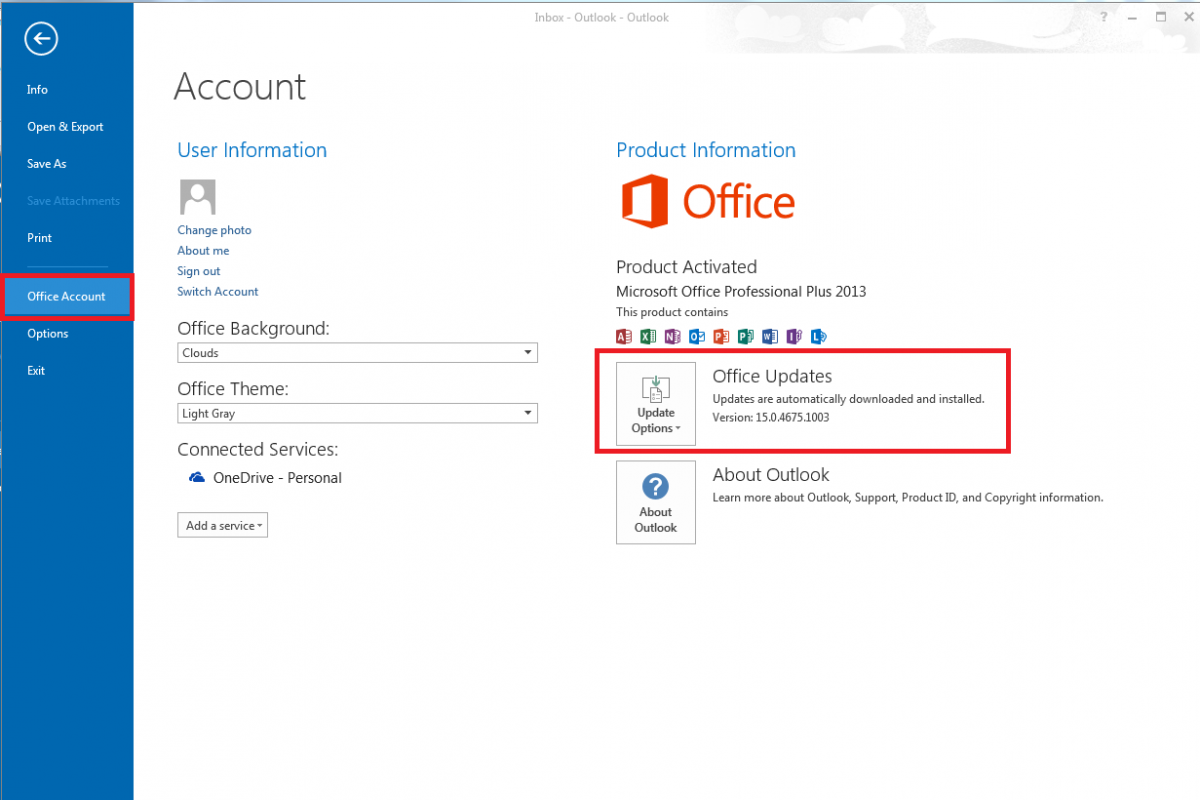Image resolution: width=1200 pixels, height=800 pixels.
Task: Click the Microsoft Office Professional Plus 2013 text
Action: coord(741,292)
